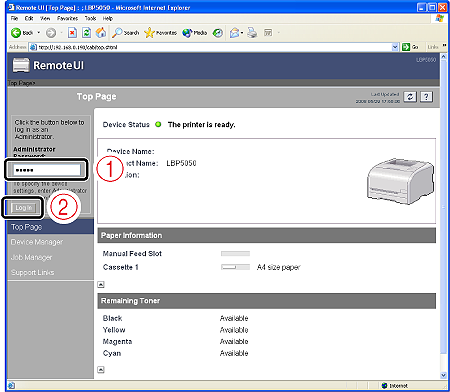Stop page loading with red X icon
Screen dimensions: 450x392
point(72,33)
